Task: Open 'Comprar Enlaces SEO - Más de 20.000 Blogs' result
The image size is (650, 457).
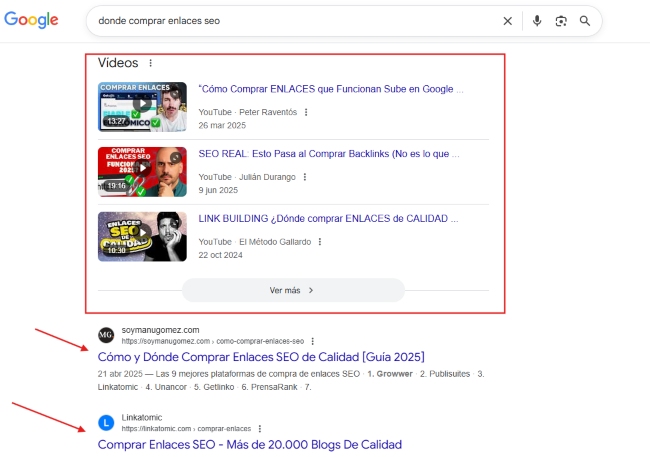Action: pyautogui.click(x=250, y=445)
